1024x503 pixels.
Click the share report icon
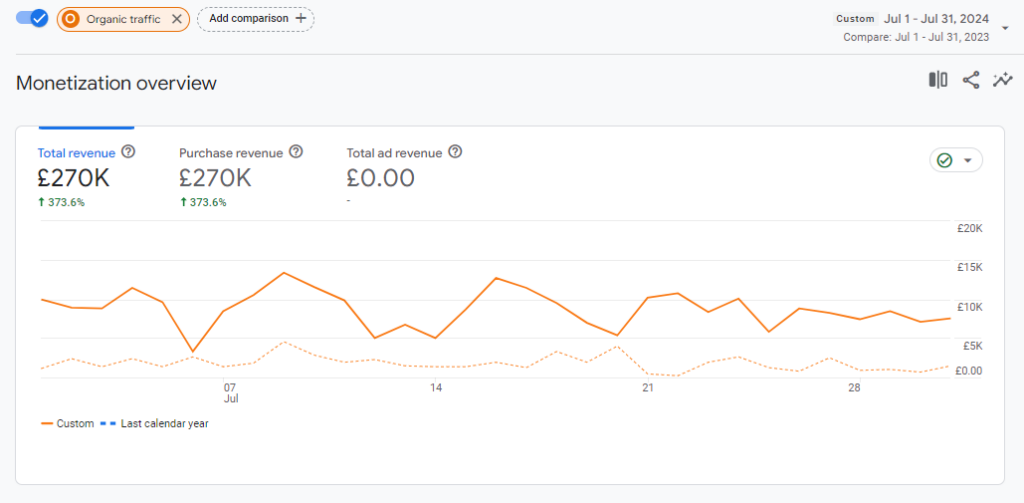[x=970, y=80]
